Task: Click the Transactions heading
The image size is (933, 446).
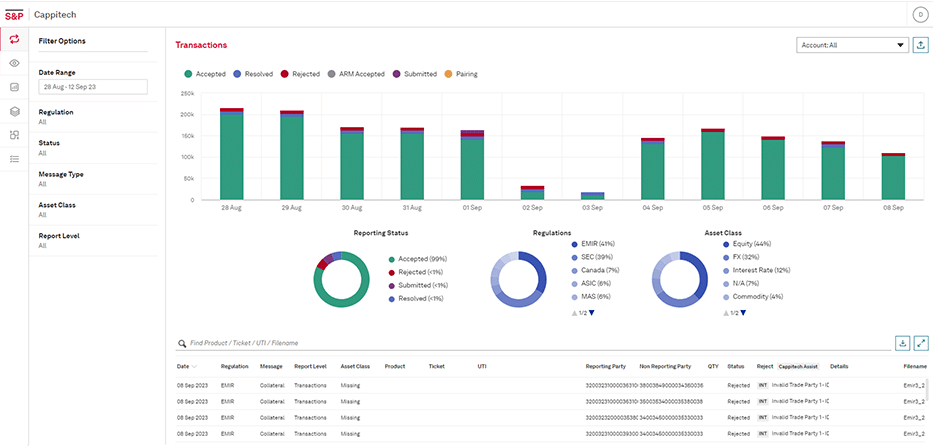Action: (201, 45)
